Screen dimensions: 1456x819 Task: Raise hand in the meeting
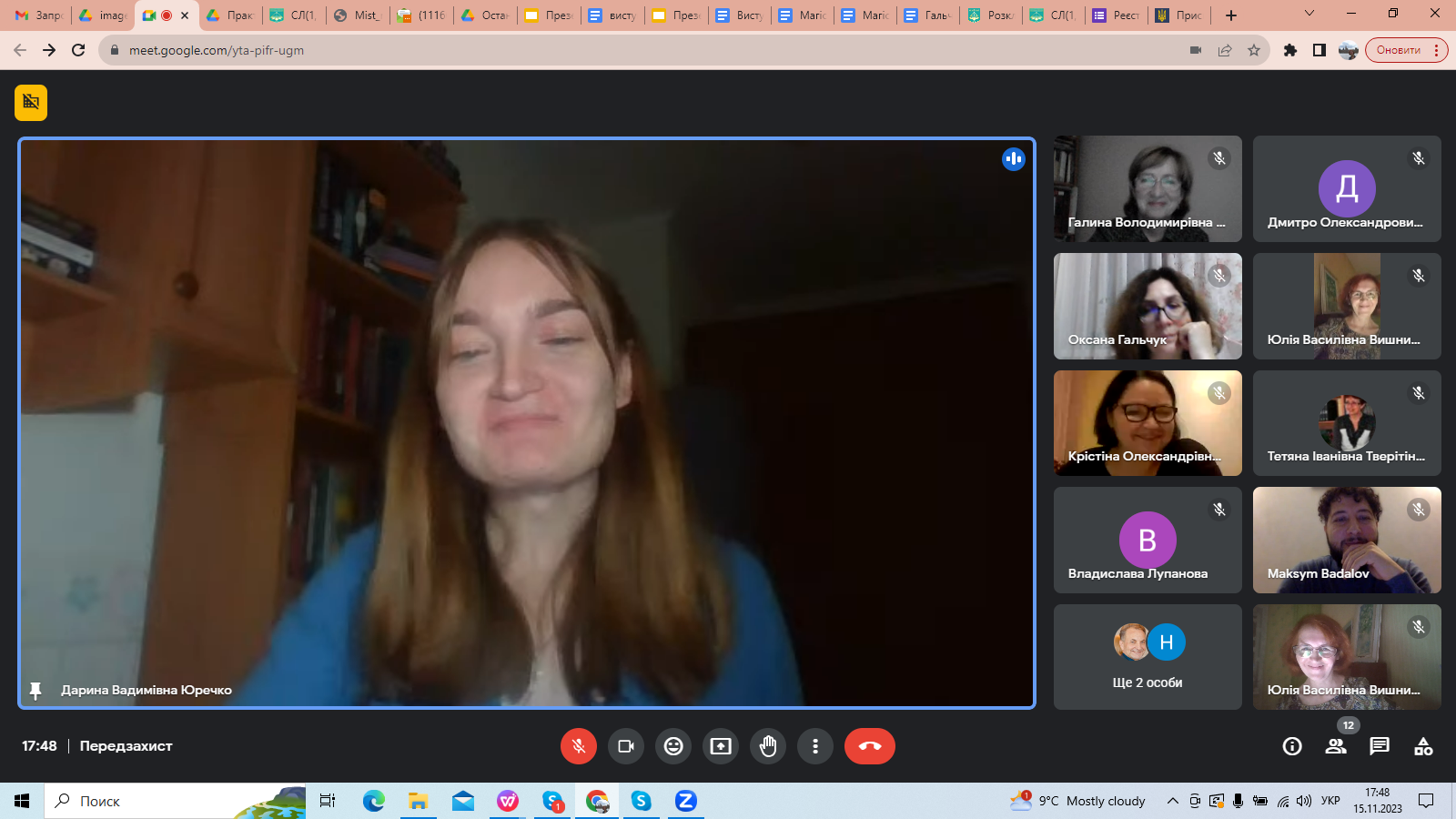click(x=768, y=746)
